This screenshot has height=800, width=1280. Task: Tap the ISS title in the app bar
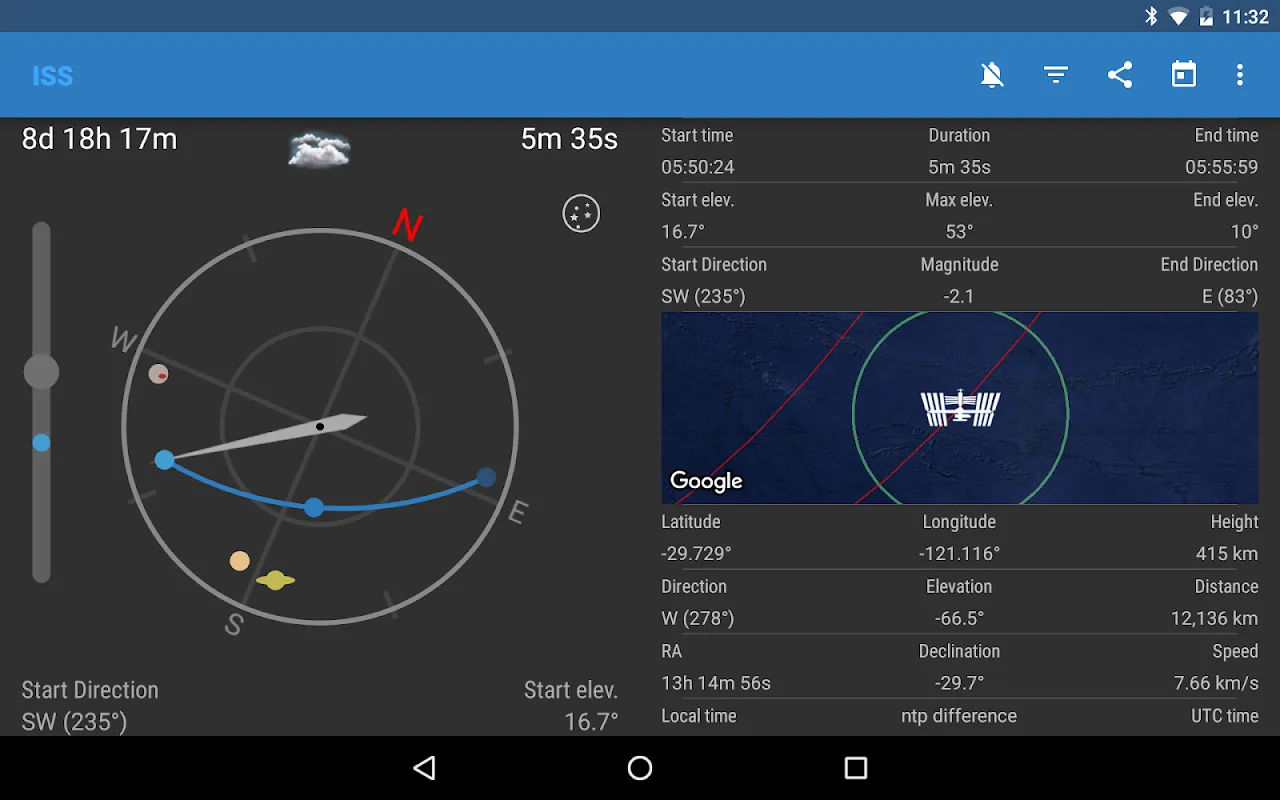click(x=53, y=76)
